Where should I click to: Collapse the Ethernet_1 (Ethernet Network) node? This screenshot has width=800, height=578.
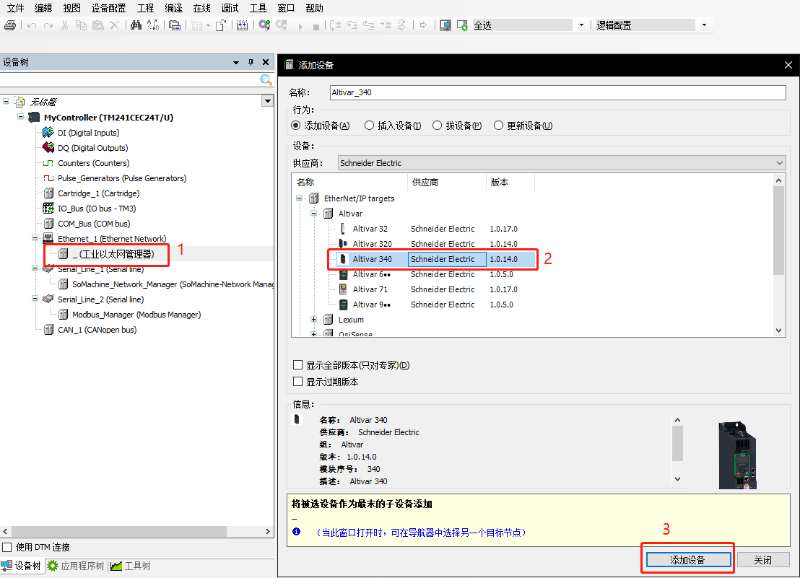coord(35,239)
